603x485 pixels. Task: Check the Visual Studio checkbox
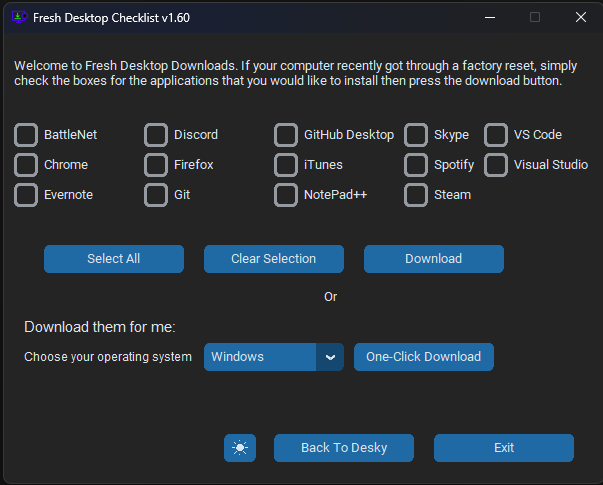click(496, 165)
